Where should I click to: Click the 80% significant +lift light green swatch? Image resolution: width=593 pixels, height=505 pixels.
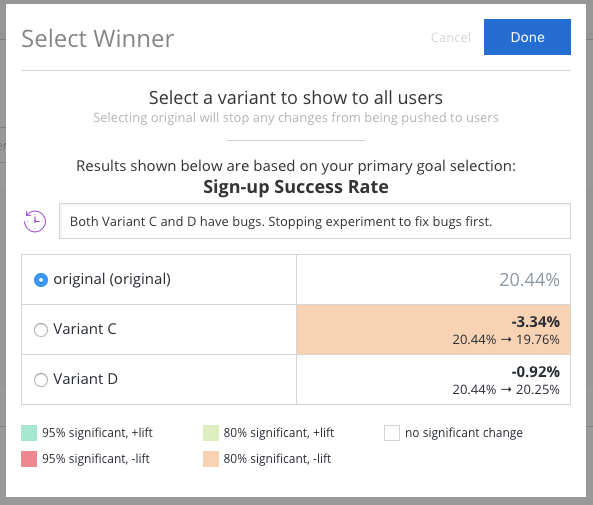tap(211, 433)
